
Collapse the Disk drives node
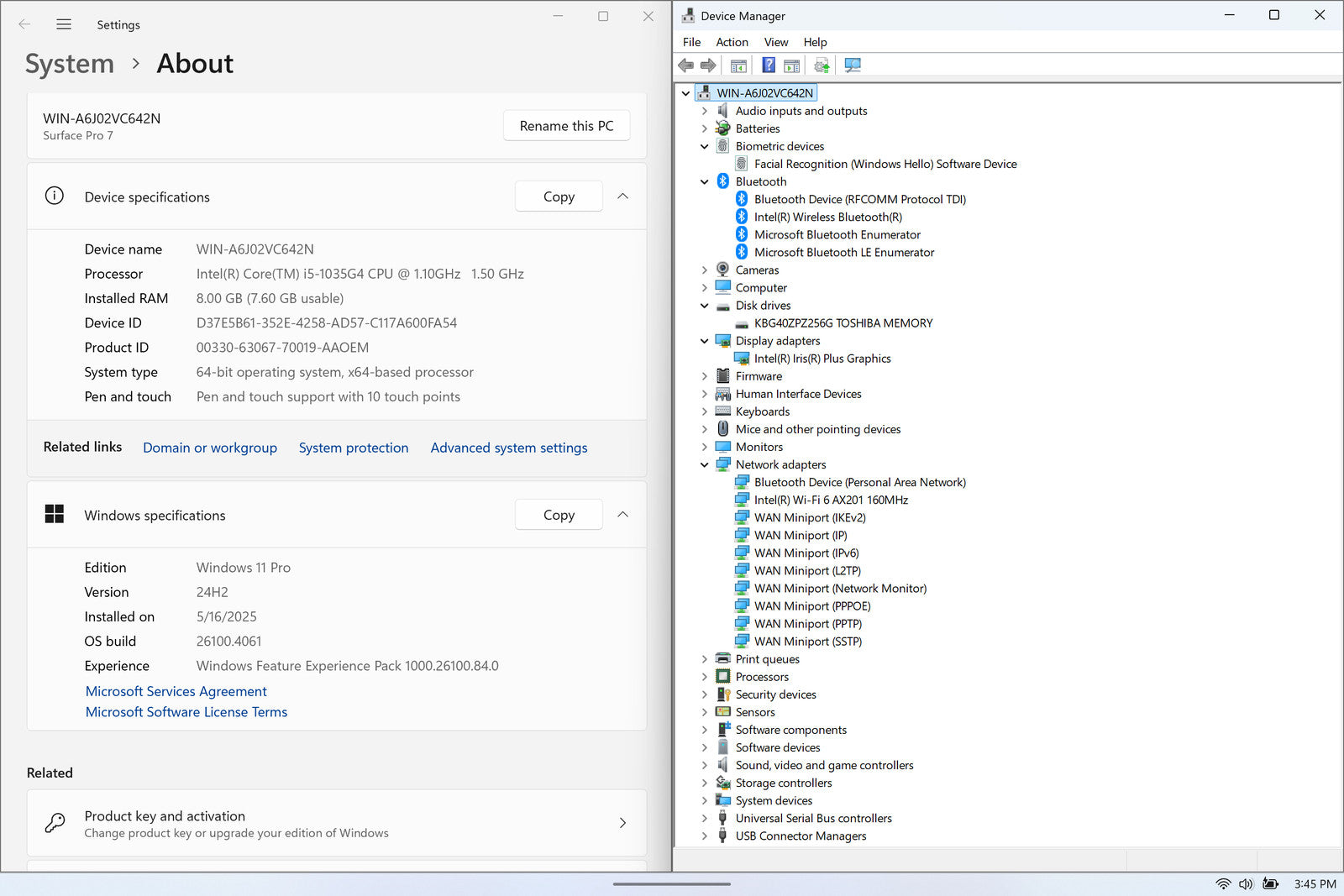pos(705,306)
